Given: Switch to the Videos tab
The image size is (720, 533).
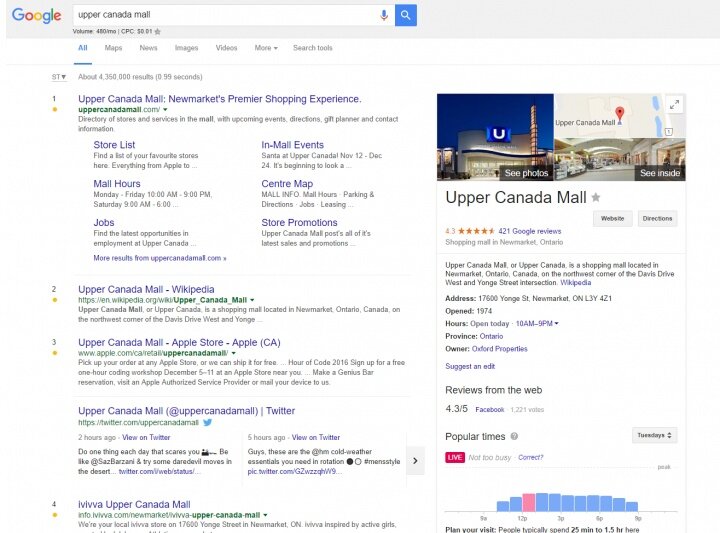Looking at the screenshot, I should click(226, 48).
